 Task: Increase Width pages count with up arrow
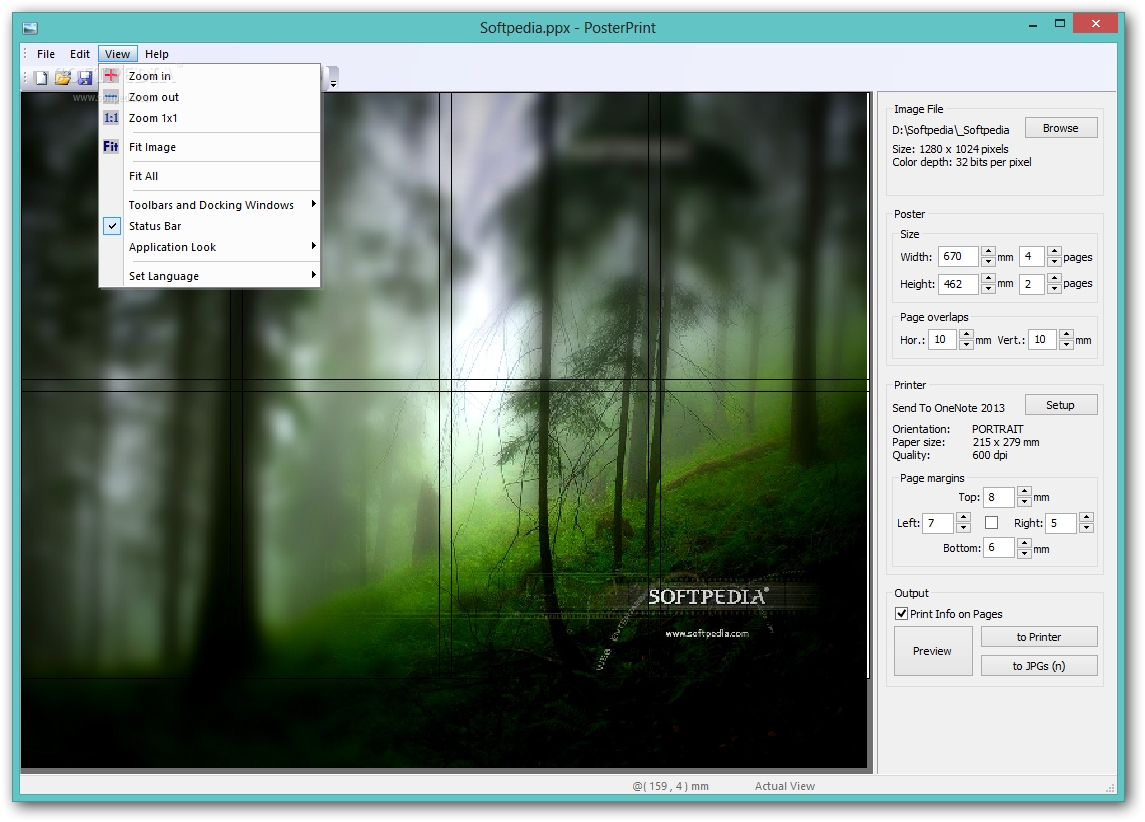(1054, 252)
